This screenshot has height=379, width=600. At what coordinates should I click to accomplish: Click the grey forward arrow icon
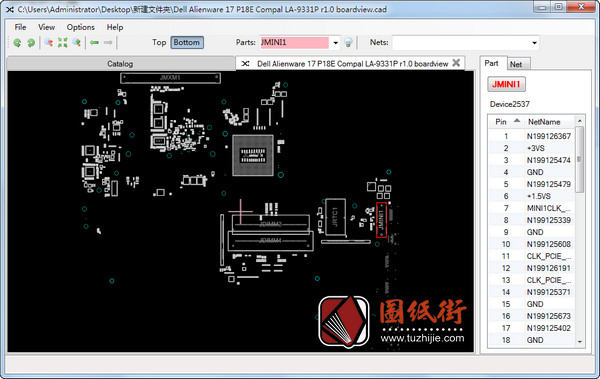[108, 42]
